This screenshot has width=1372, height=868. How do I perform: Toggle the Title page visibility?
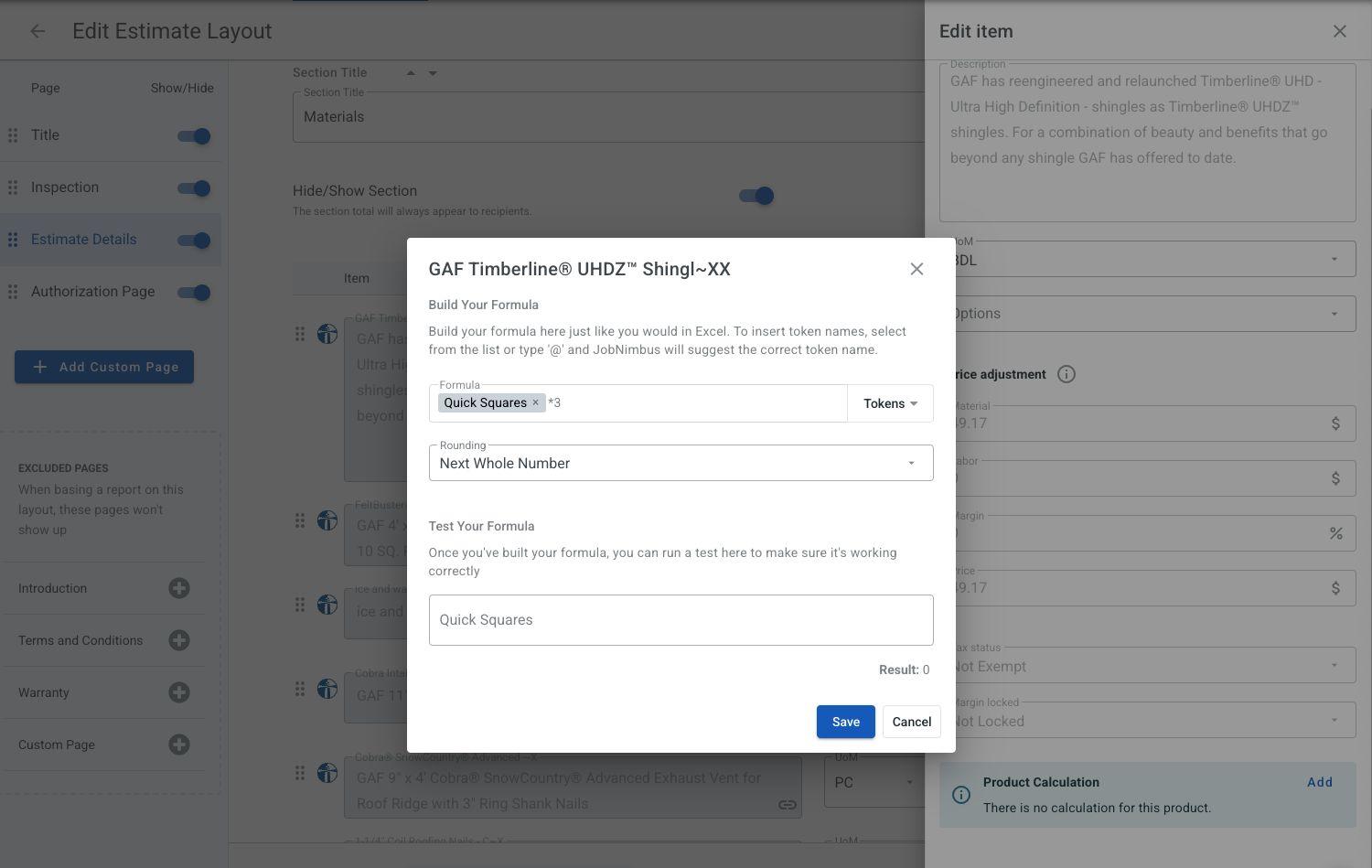tap(194, 136)
